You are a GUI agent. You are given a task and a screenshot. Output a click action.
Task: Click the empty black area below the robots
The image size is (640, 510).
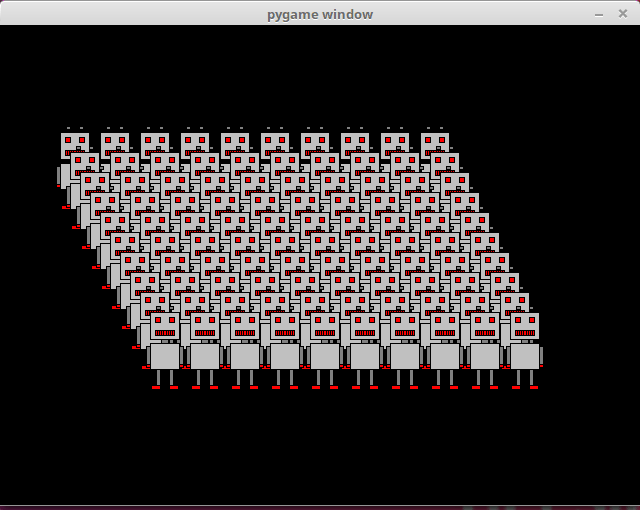click(x=320, y=450)
